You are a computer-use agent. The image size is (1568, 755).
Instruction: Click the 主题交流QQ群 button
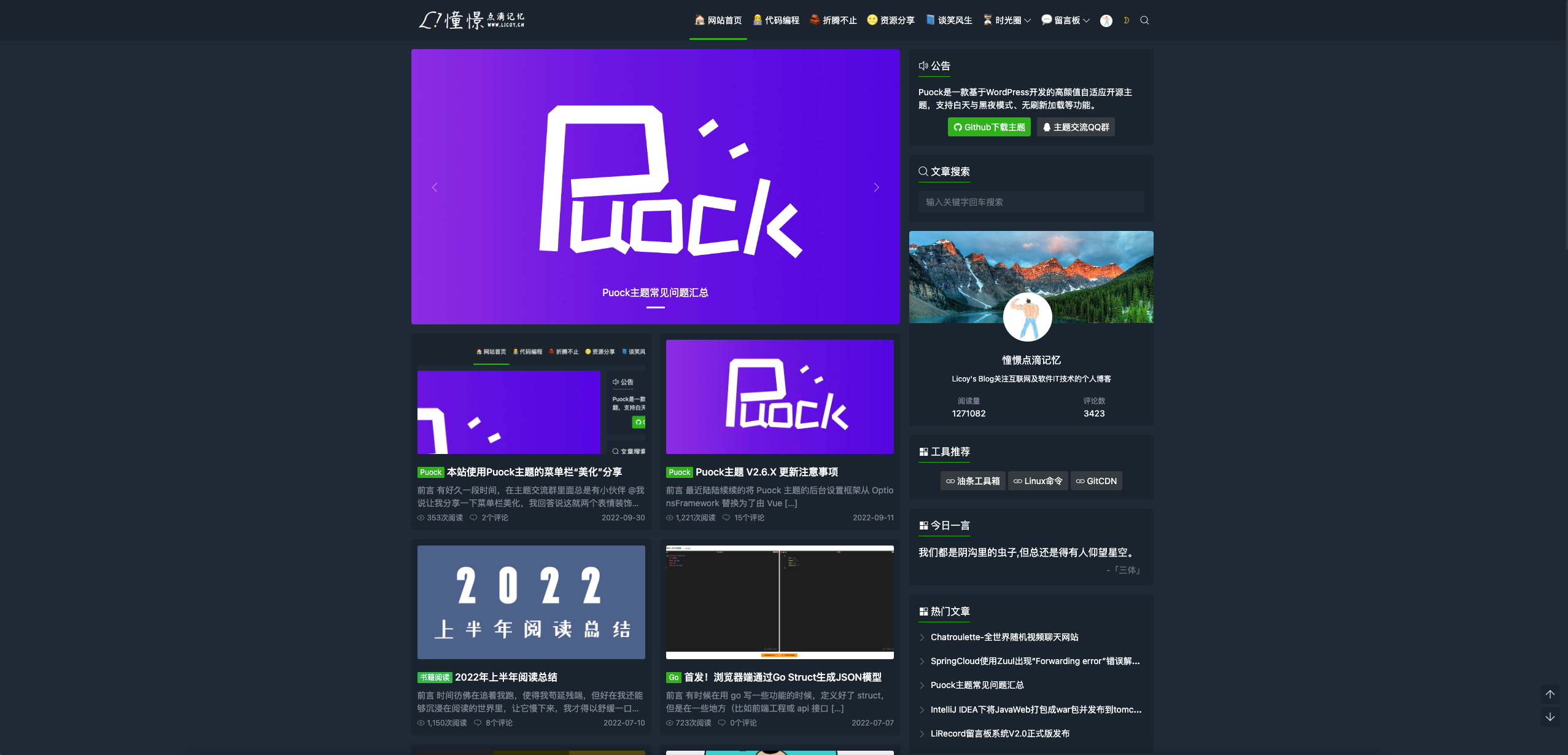1076,127
